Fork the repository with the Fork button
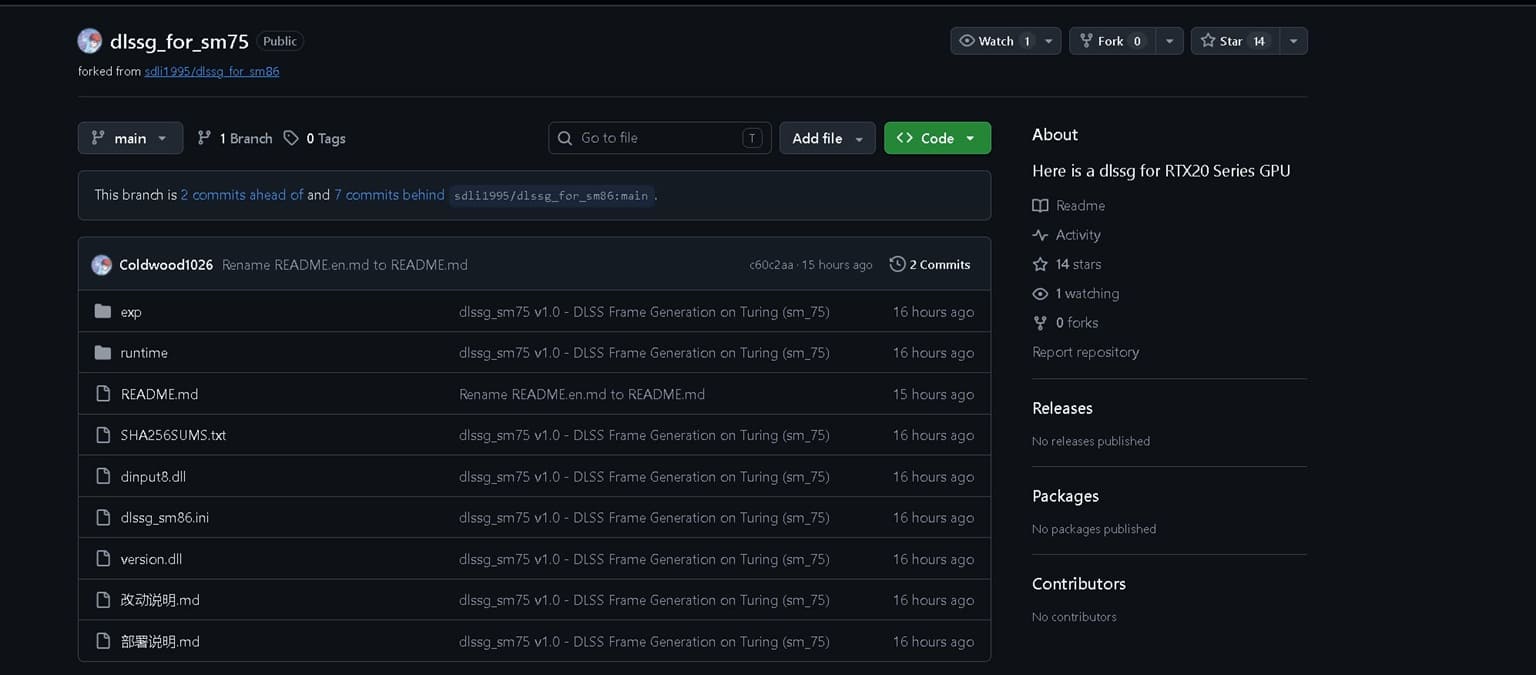This screenshot has width=1536, height=675. tap(1112, 41)
